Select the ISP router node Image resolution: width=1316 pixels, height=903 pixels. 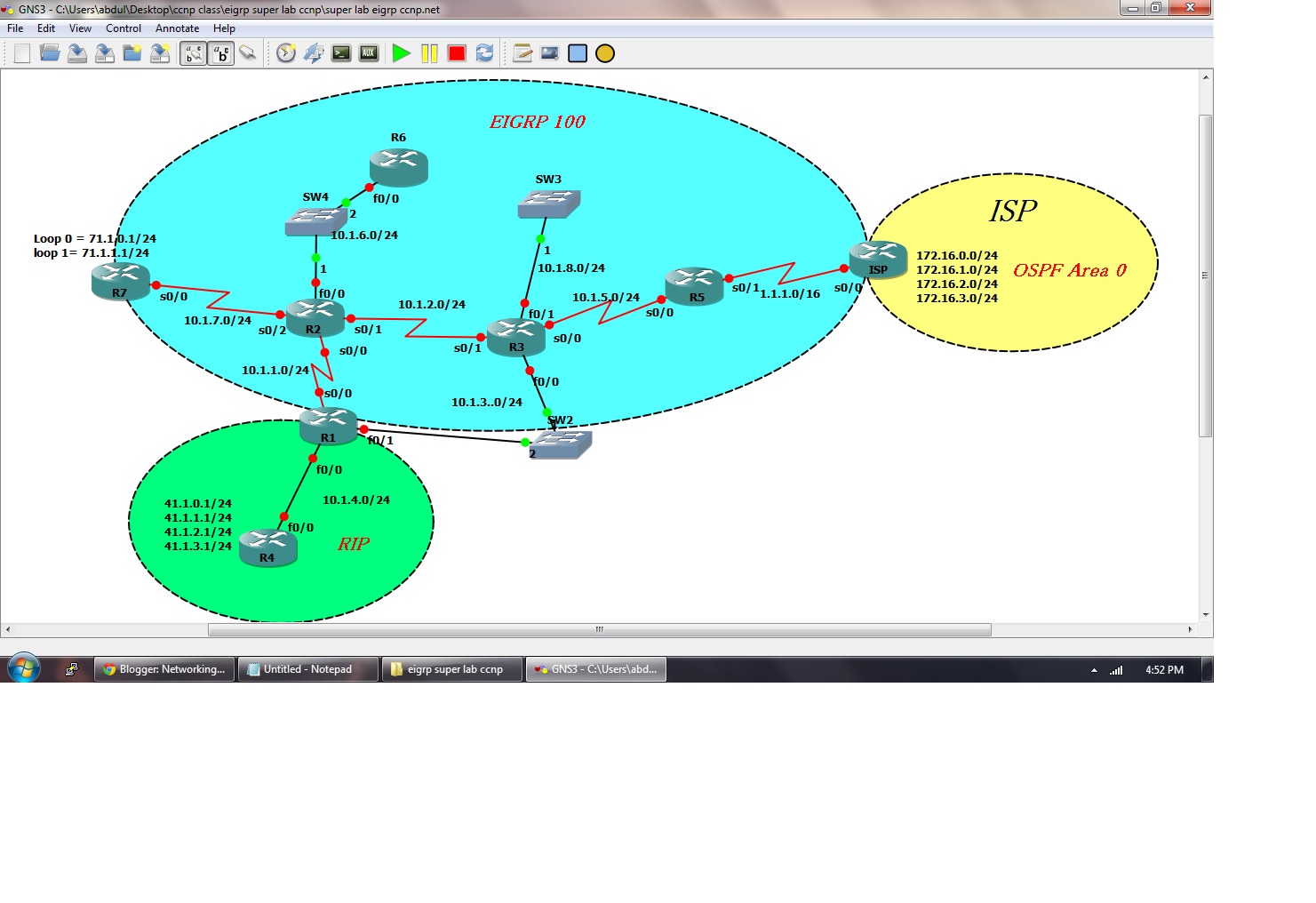(878, 258)
